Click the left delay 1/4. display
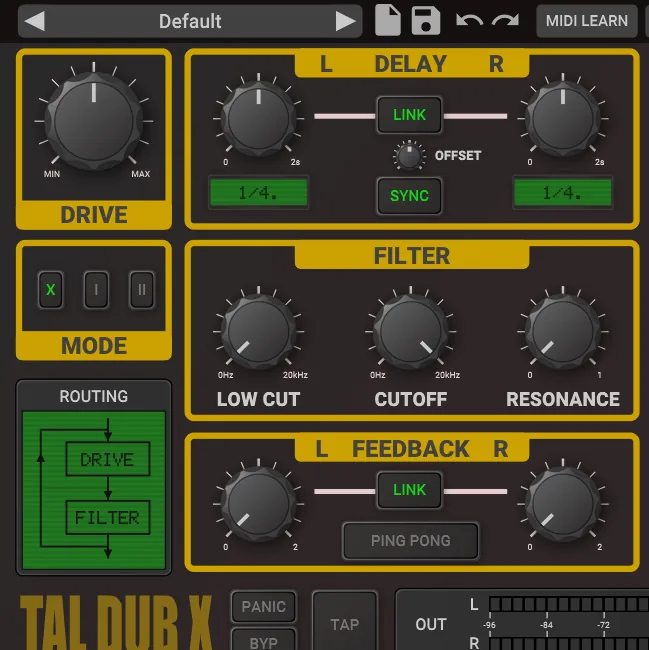 (259, 193)
